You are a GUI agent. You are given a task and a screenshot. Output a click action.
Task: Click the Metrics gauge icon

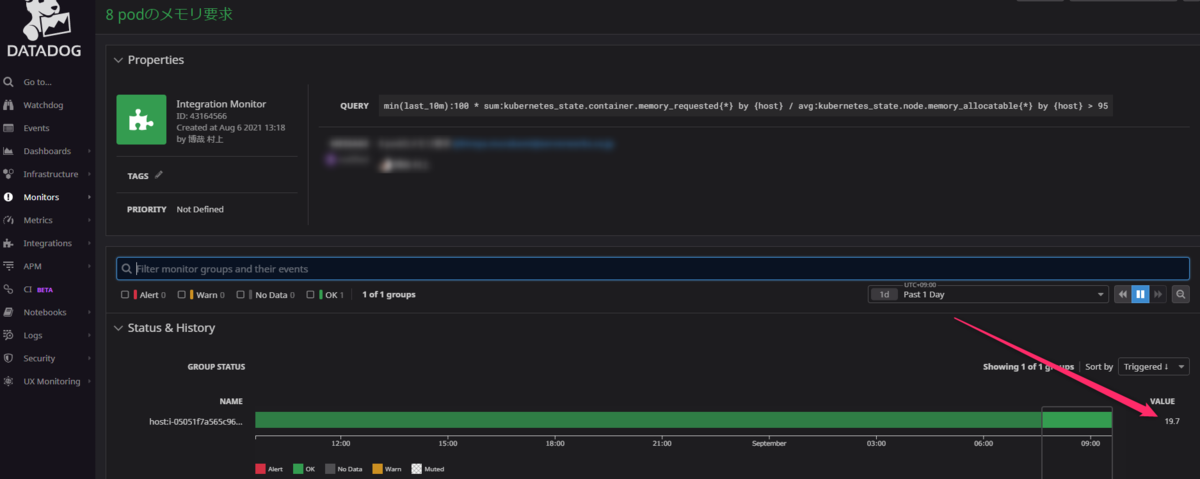point(8,220)
